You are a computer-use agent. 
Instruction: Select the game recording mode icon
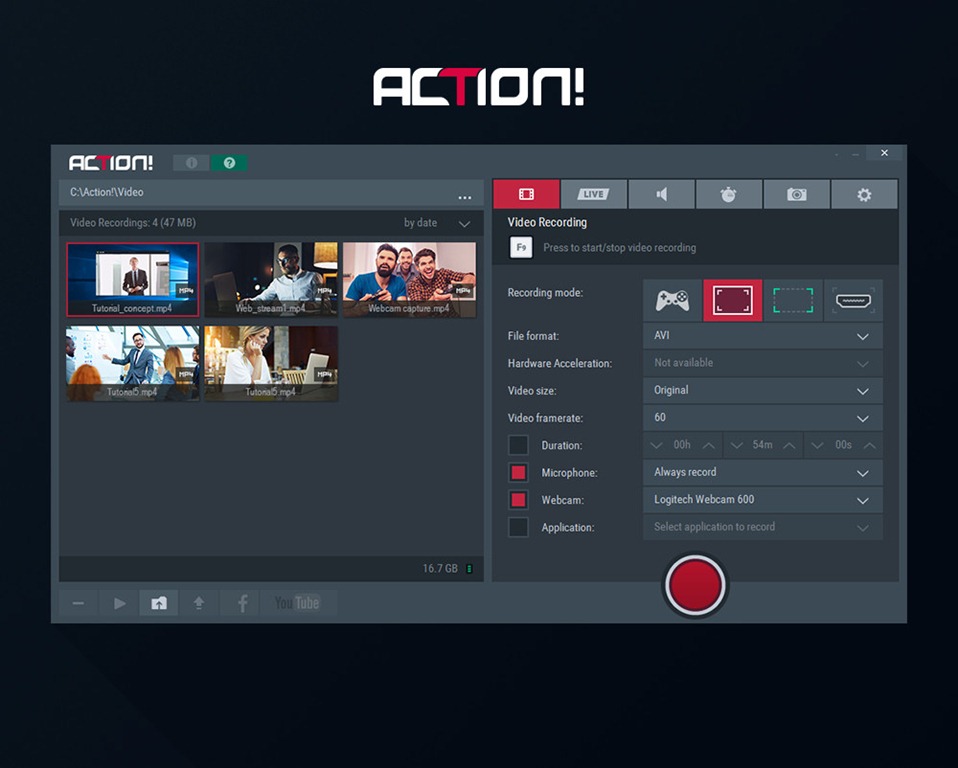click(x=672, y=300)
